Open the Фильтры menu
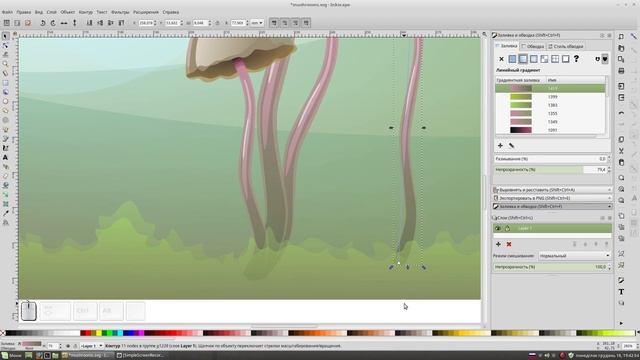Viewport: 640px width, 360px height. click(120, 12)
